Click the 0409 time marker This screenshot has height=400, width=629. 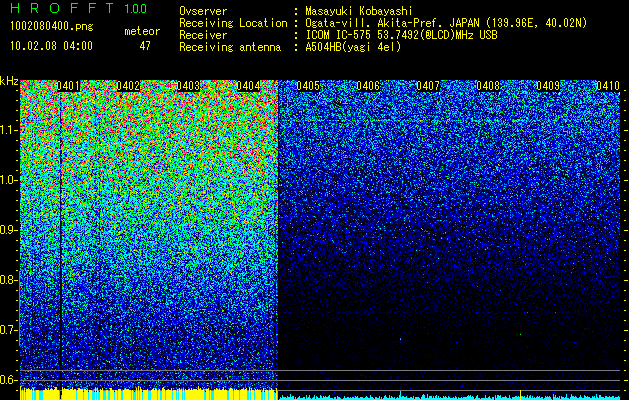click(548, 86)
